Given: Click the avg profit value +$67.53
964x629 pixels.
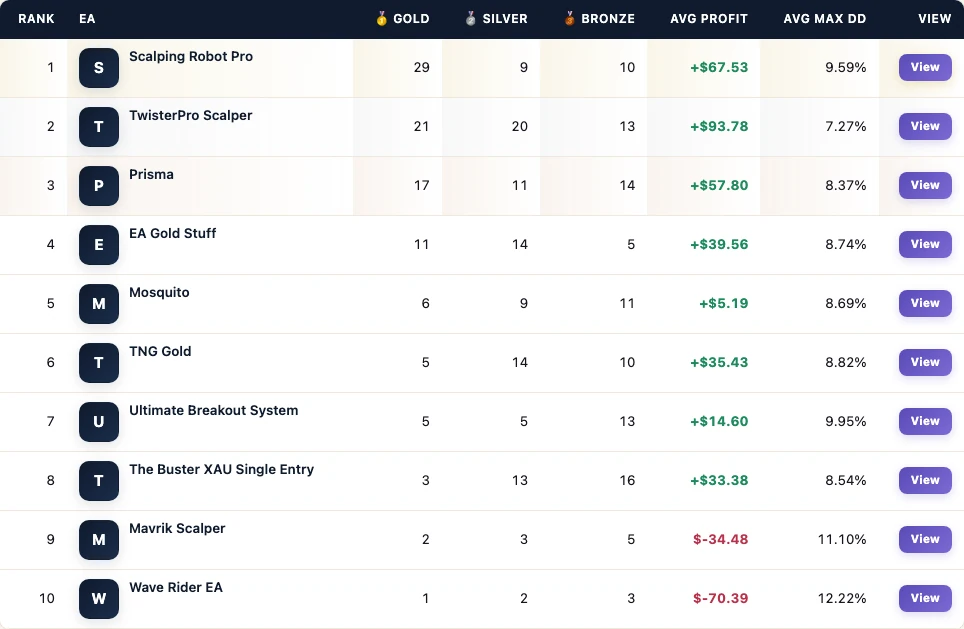Looking at the screenshot, I should pyautogui.click(x=719, y=68).
